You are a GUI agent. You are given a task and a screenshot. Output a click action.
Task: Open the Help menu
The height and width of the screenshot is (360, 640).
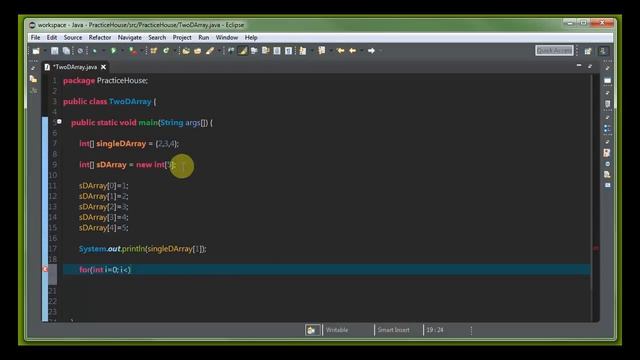251,38
